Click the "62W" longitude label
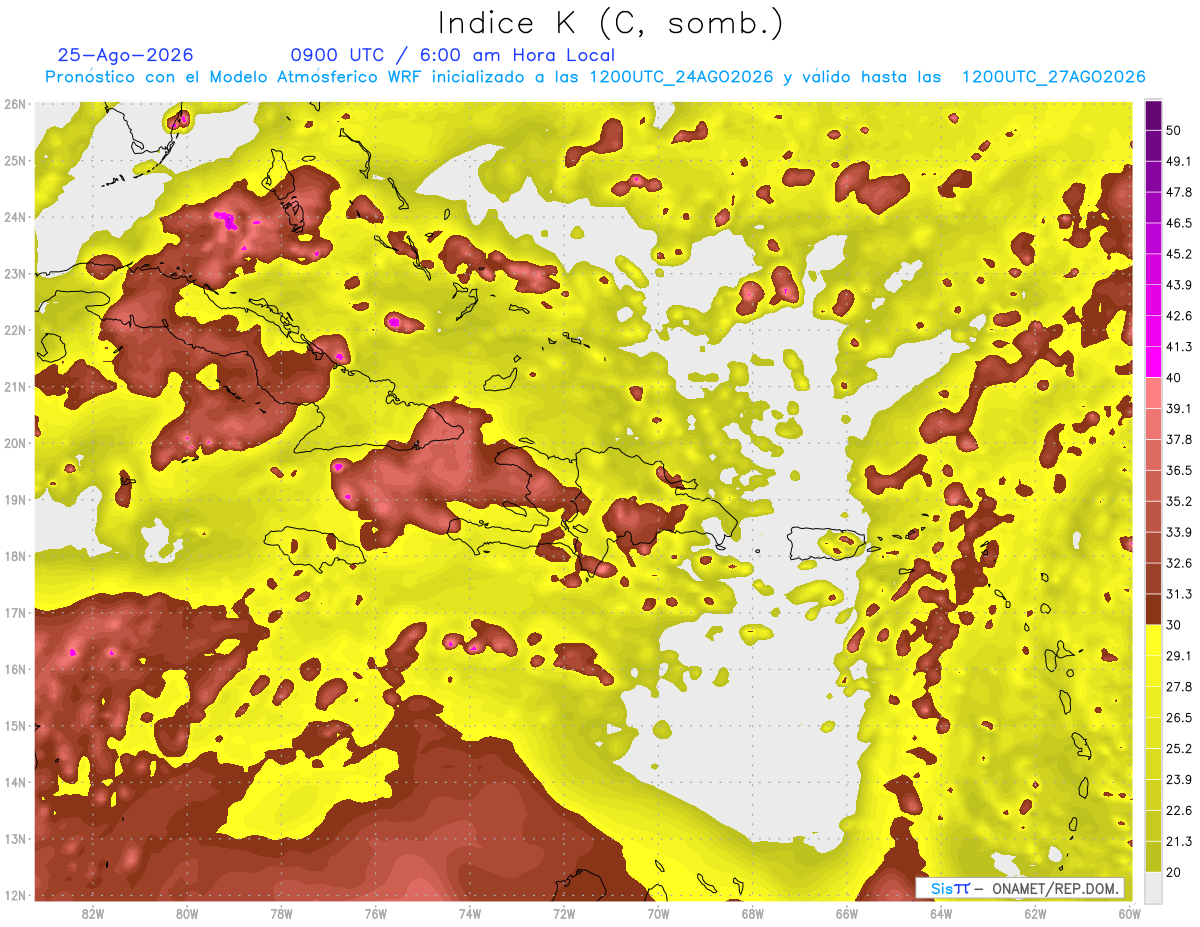 click(1035, 913)
